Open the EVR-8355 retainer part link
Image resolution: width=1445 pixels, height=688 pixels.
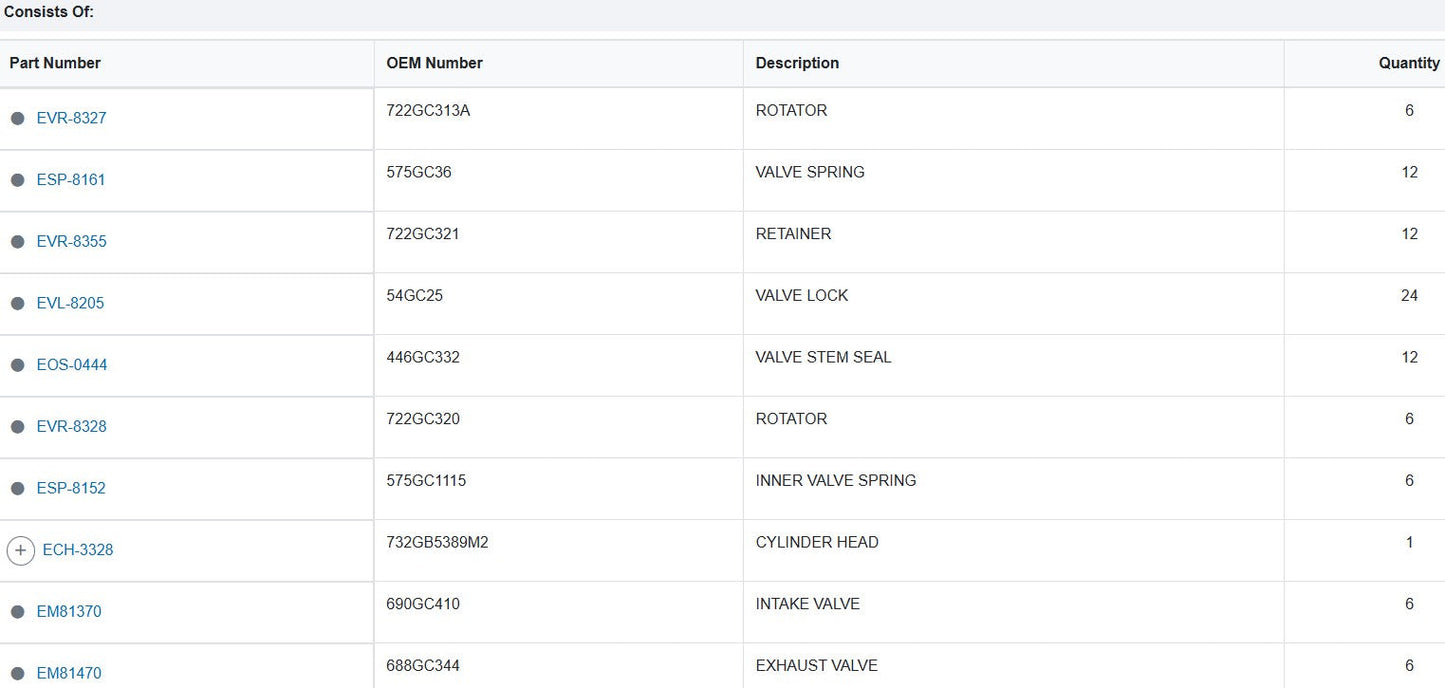[71, 242]
